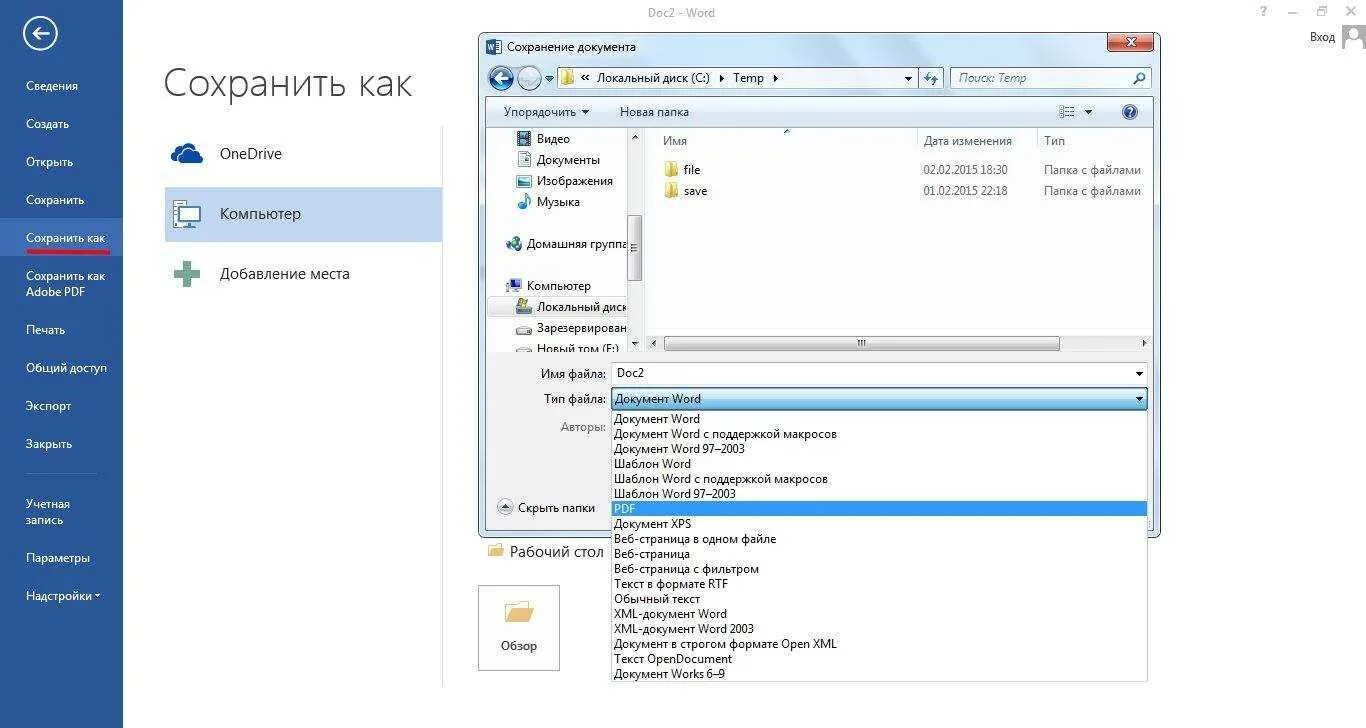Click the green plus Add Place icon

click(187, 274)
